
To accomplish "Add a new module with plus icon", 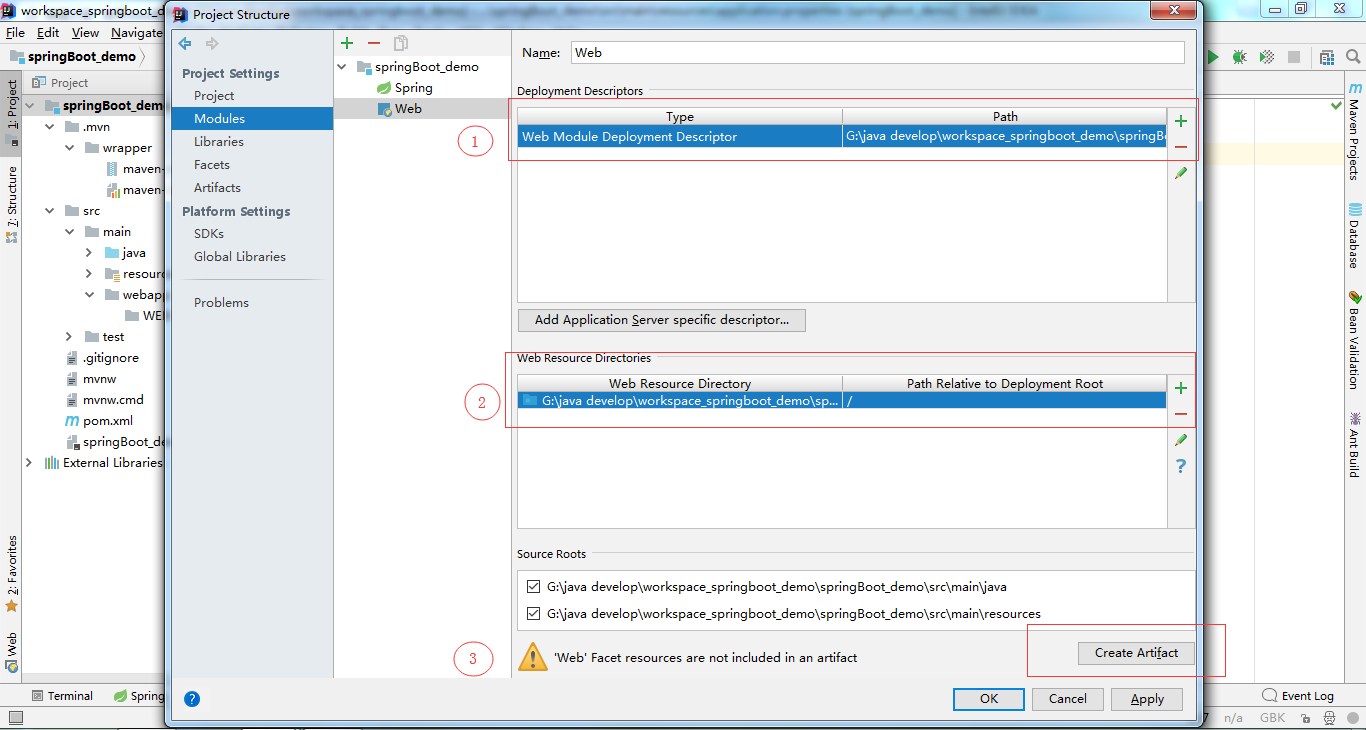I will (347, 43).
